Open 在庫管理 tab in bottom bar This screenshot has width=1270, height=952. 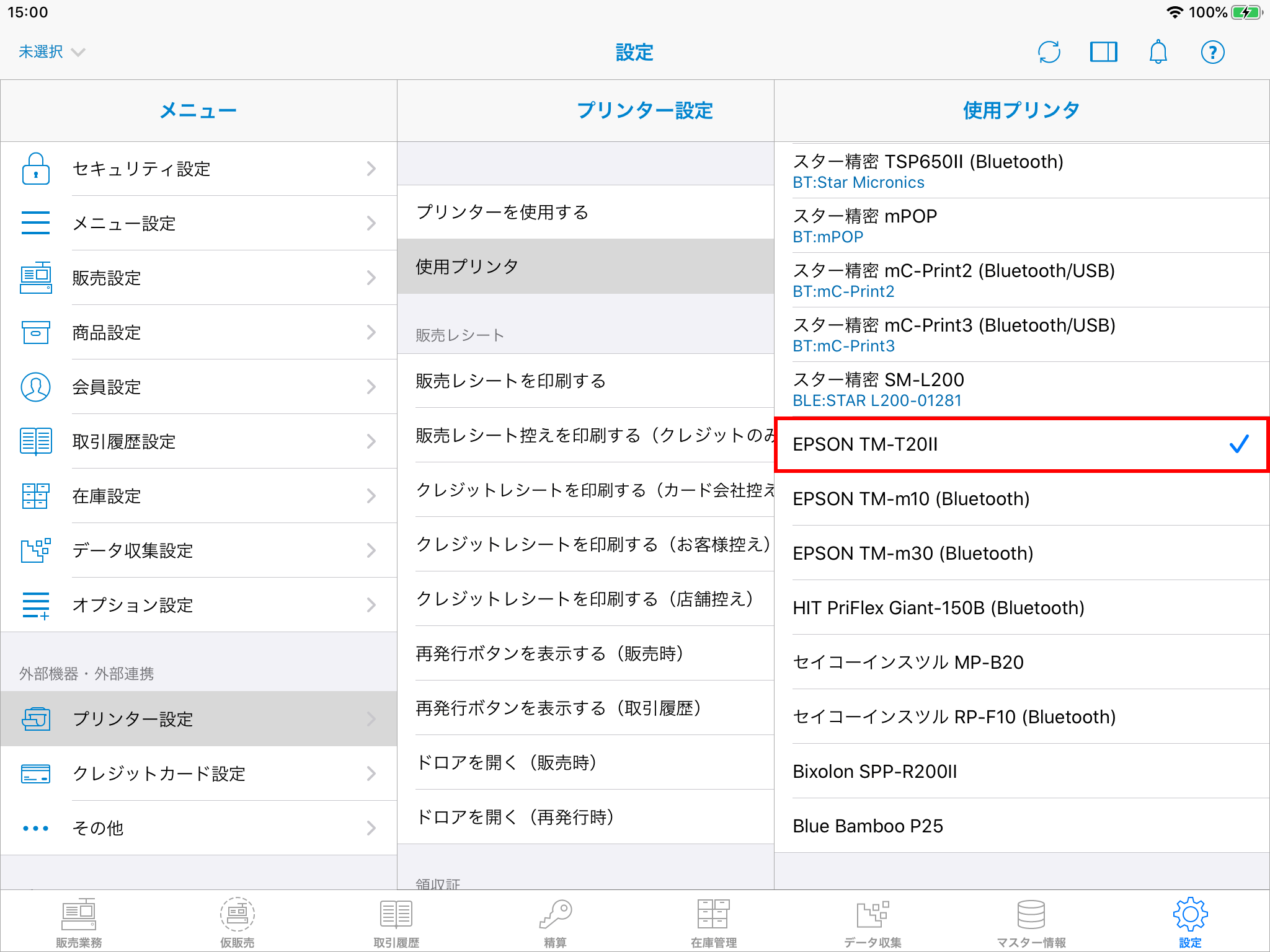tap(714, 923)
